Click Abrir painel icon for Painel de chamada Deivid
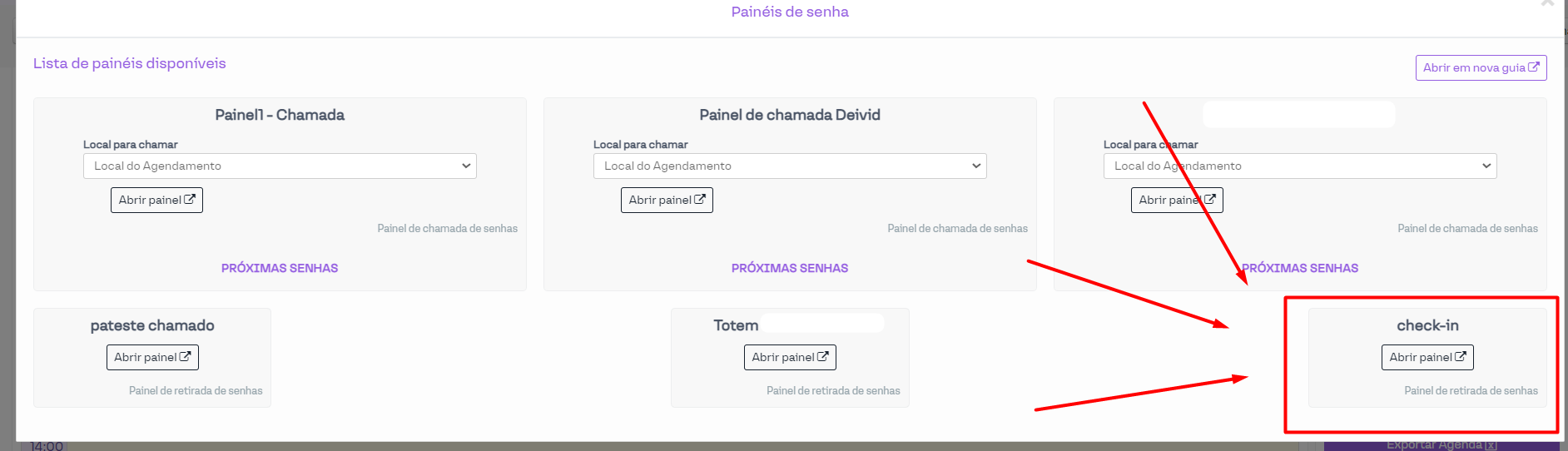This screenshot has width=1568, height=451. 700,200
